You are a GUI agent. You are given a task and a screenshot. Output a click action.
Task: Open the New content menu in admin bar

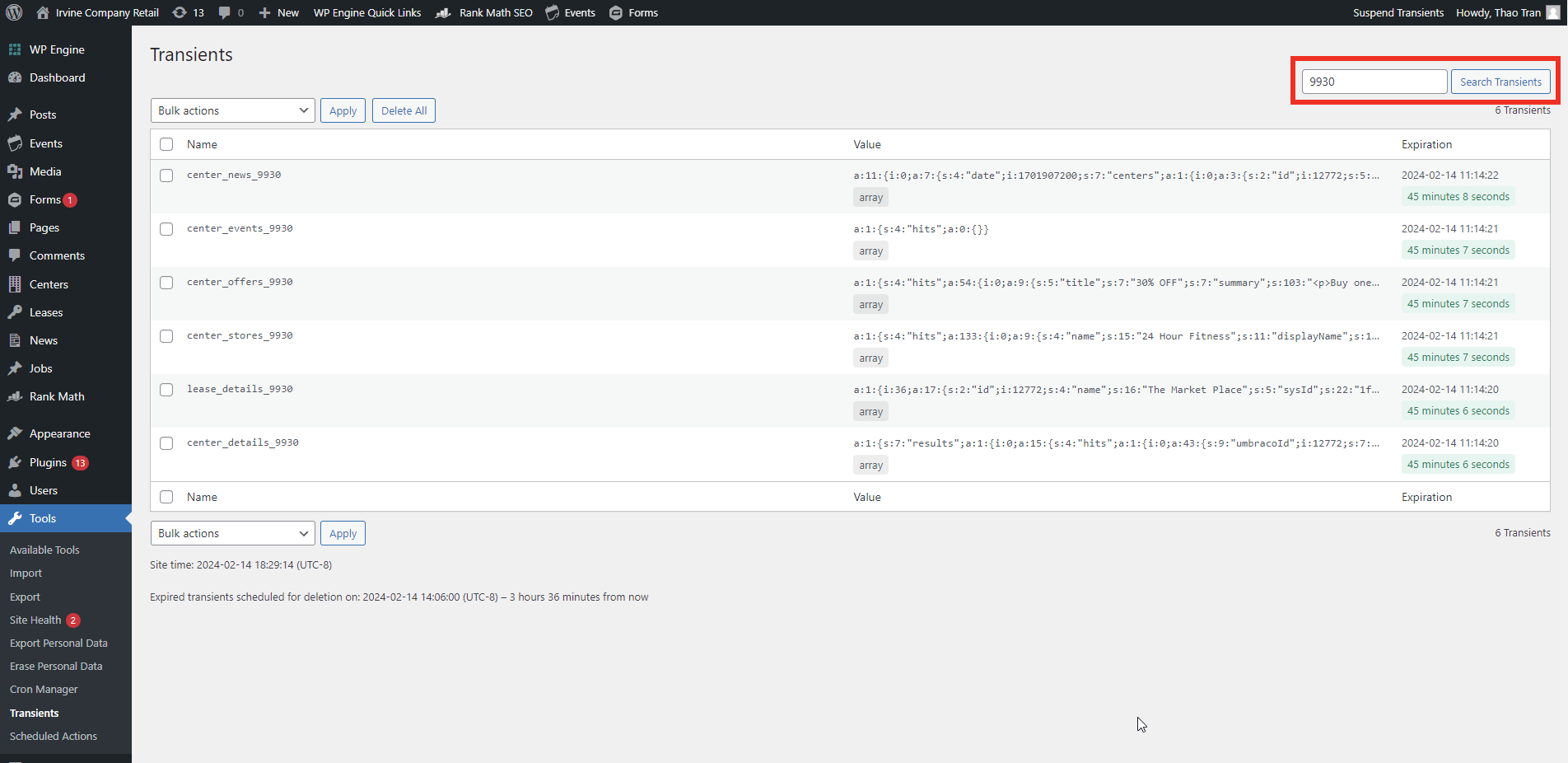pyautogui.click(x=279, y=12)
